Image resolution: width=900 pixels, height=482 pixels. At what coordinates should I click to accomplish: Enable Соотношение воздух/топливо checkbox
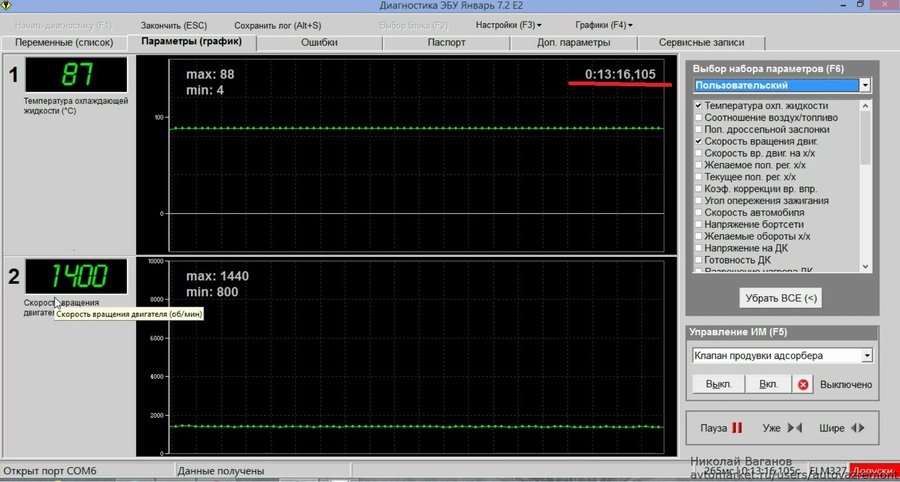(699, 118)
